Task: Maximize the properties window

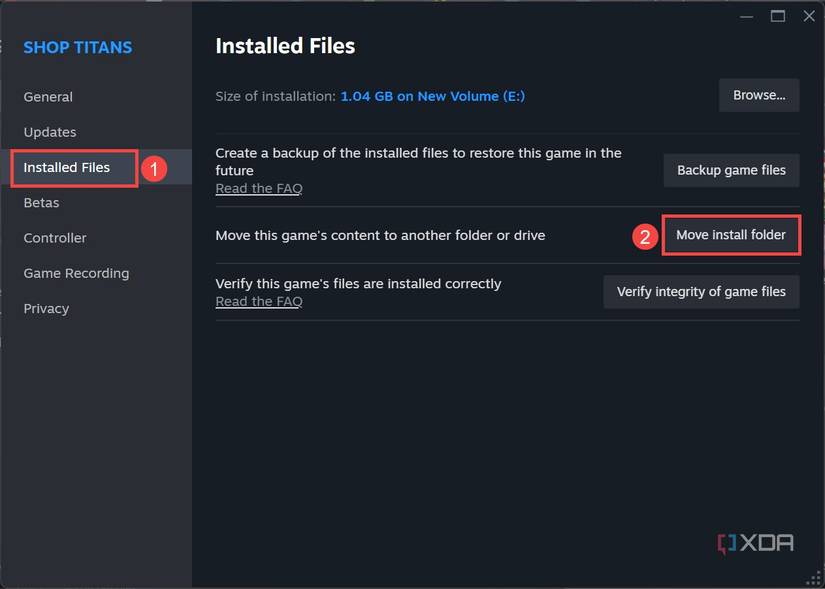Action: 777,16
